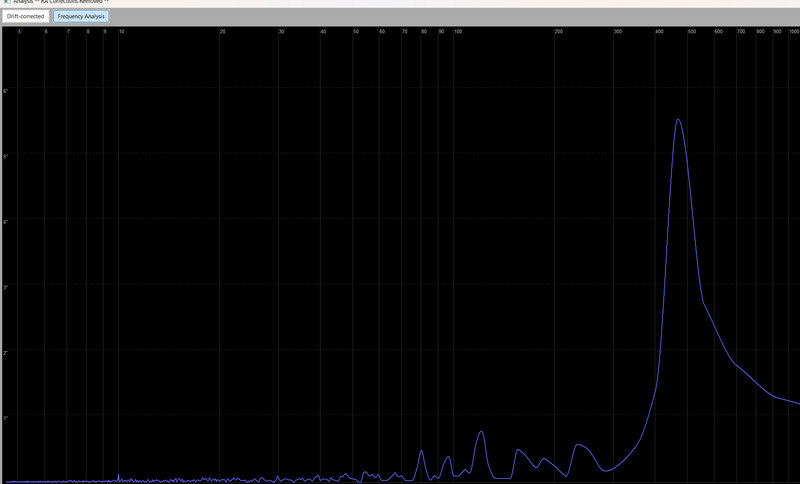Click the 2" amplitude axis label
The image size is (800, 484).
coord(6,353)
